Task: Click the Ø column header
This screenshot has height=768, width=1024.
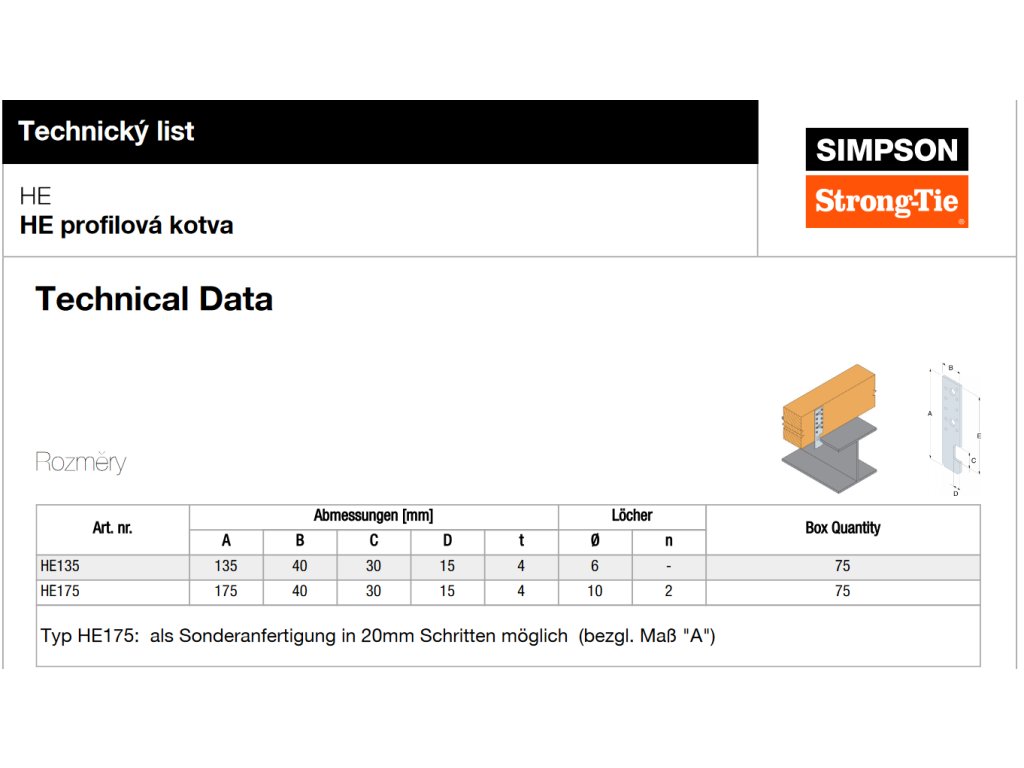Action: pos(595,541)
